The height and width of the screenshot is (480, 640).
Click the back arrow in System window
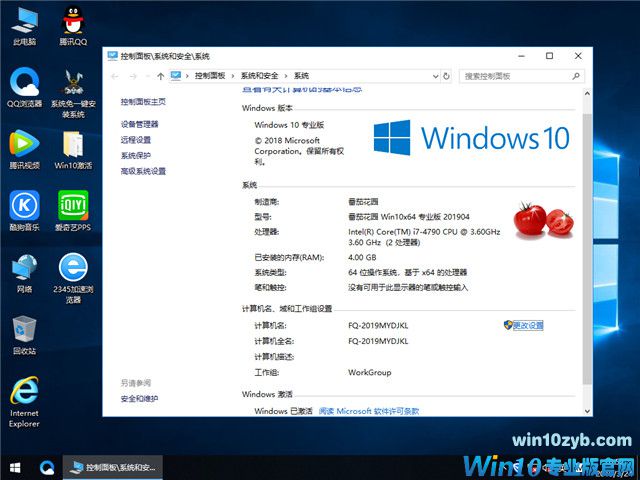click(x=115, y=76)
